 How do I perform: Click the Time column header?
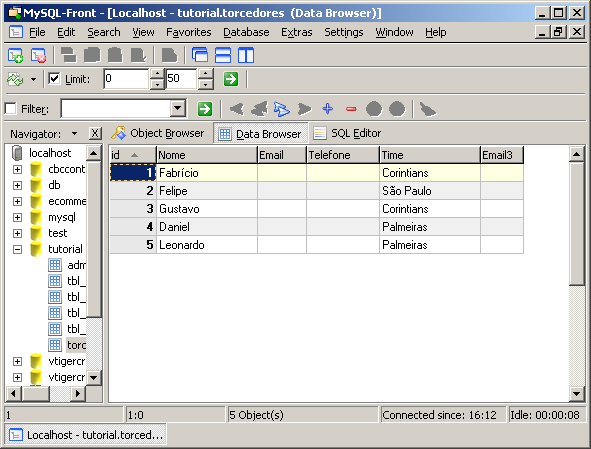click(x=430, y=155)
